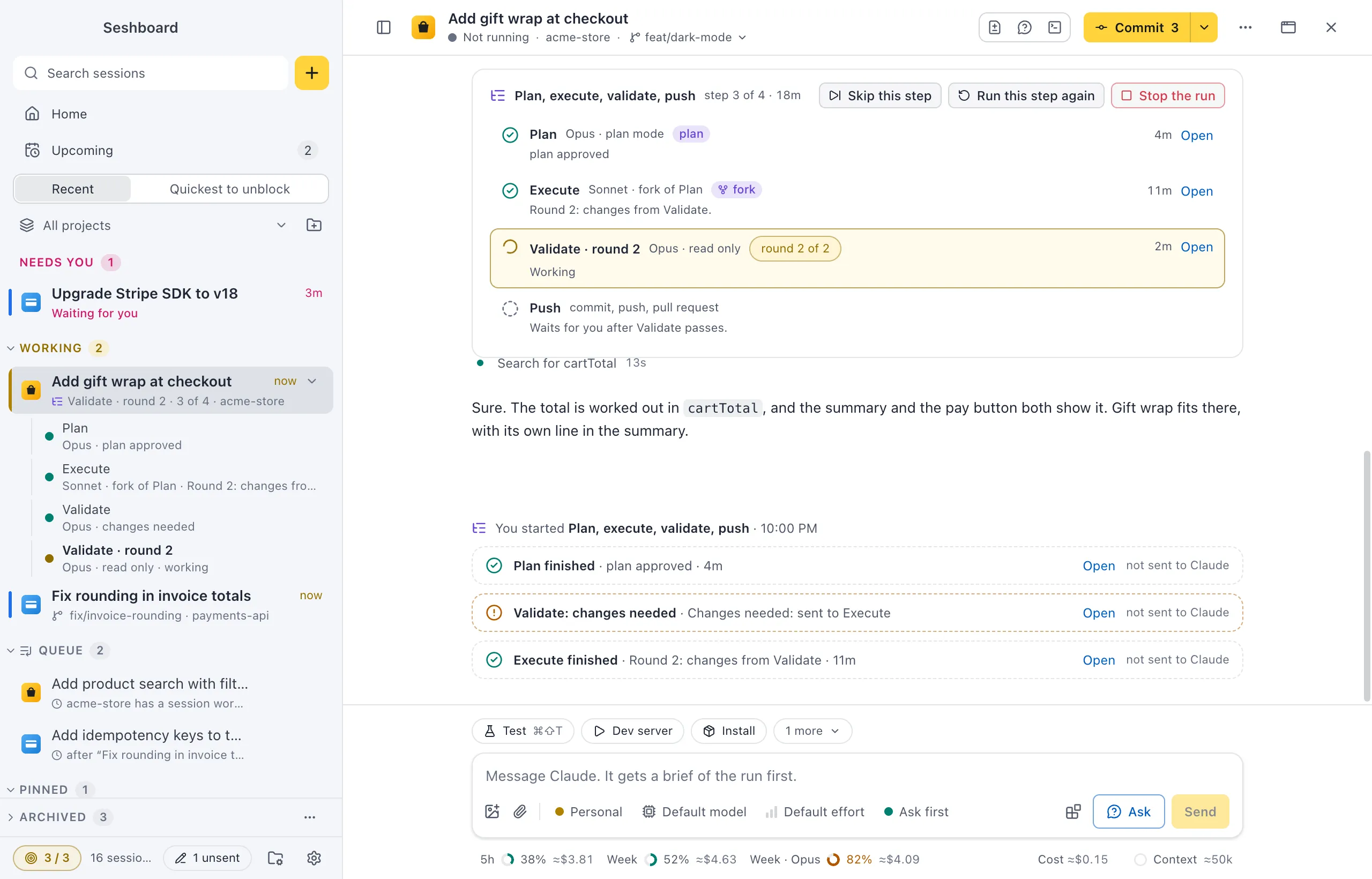Toggle the Ask first permission mode
The height and width of the screenshot is (879, 1372).
click(916, 811)
